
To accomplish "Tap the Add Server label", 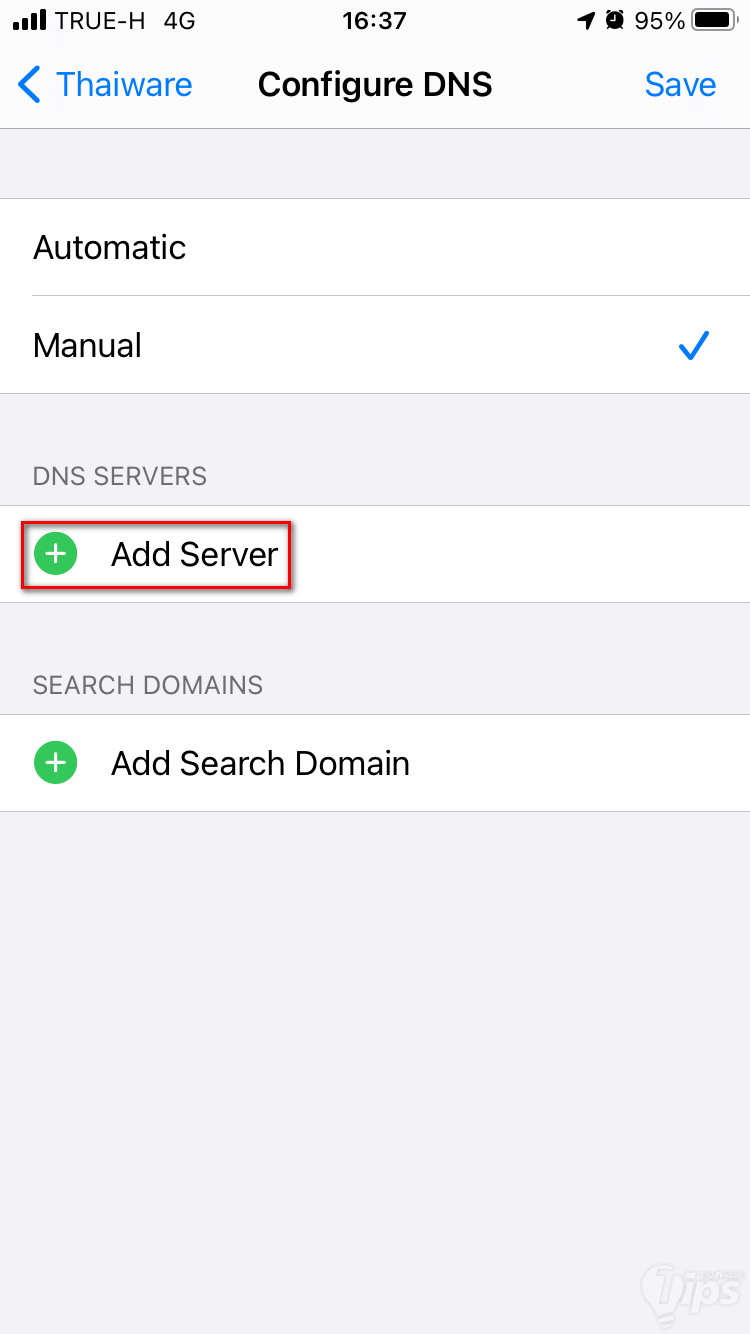I will pyautogui.click(x=195, y=554).
